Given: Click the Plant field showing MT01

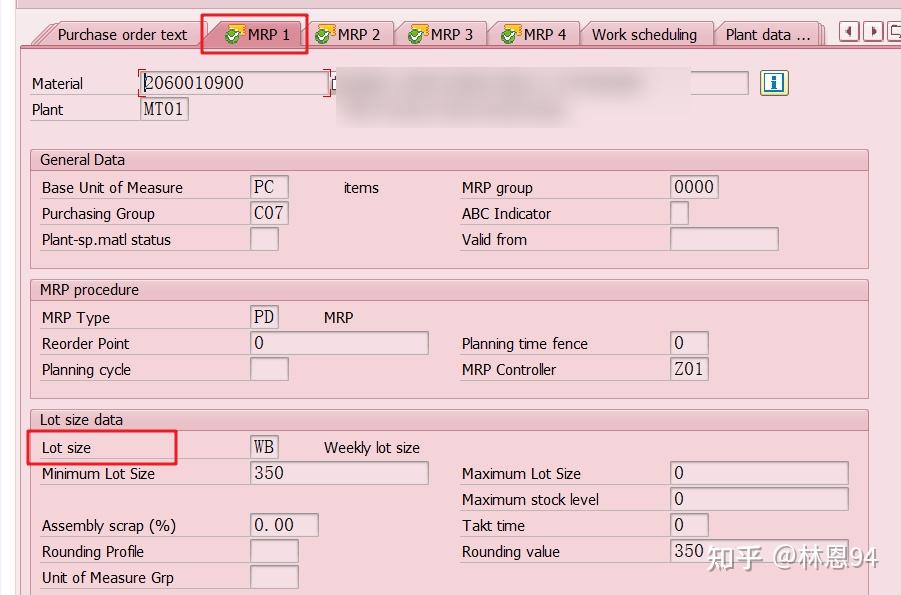Looking at the screenshot, I should pos(163,109).
